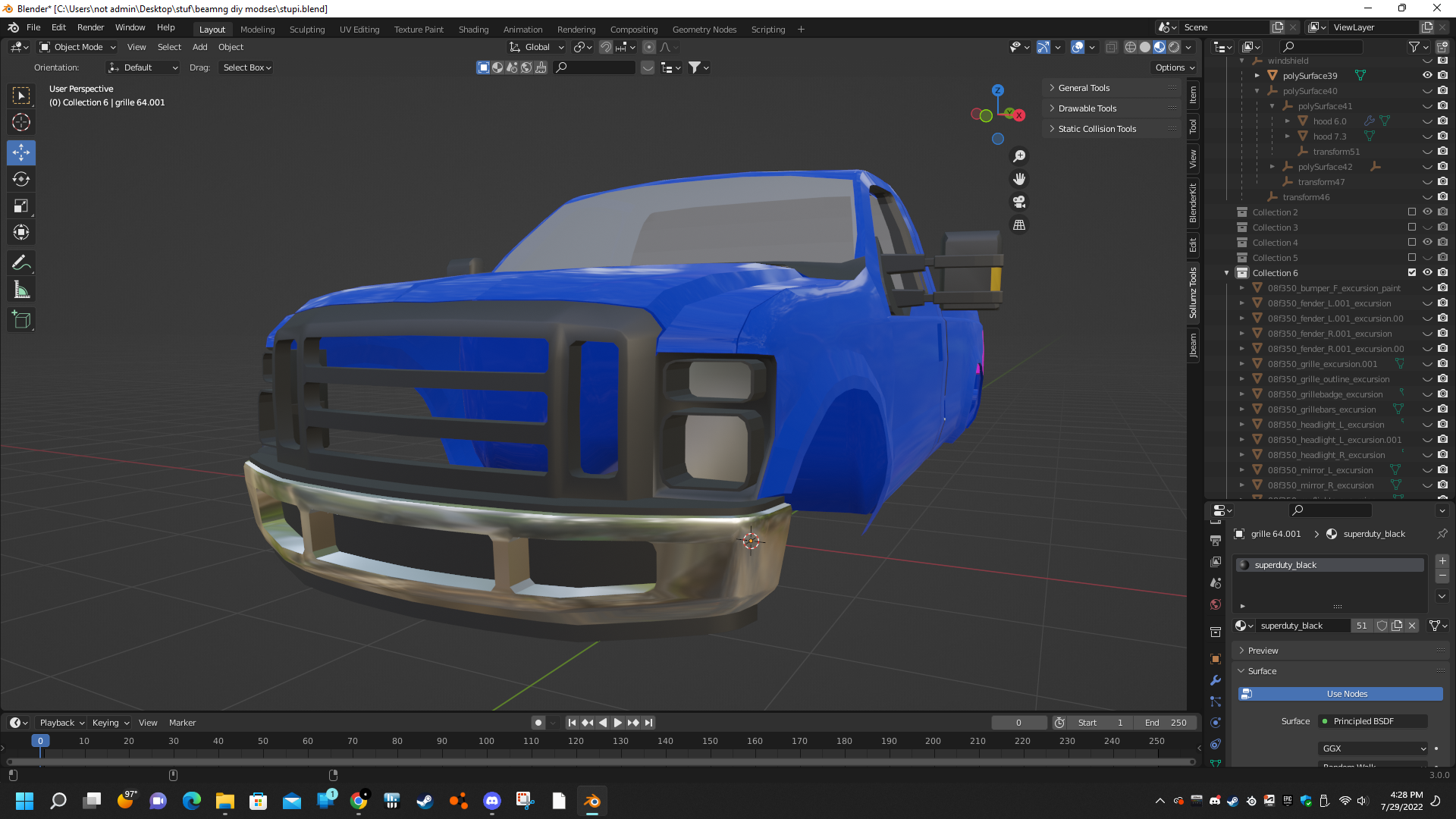
Task: Toggle viewport overlays button
Action: pos(1078,47)
